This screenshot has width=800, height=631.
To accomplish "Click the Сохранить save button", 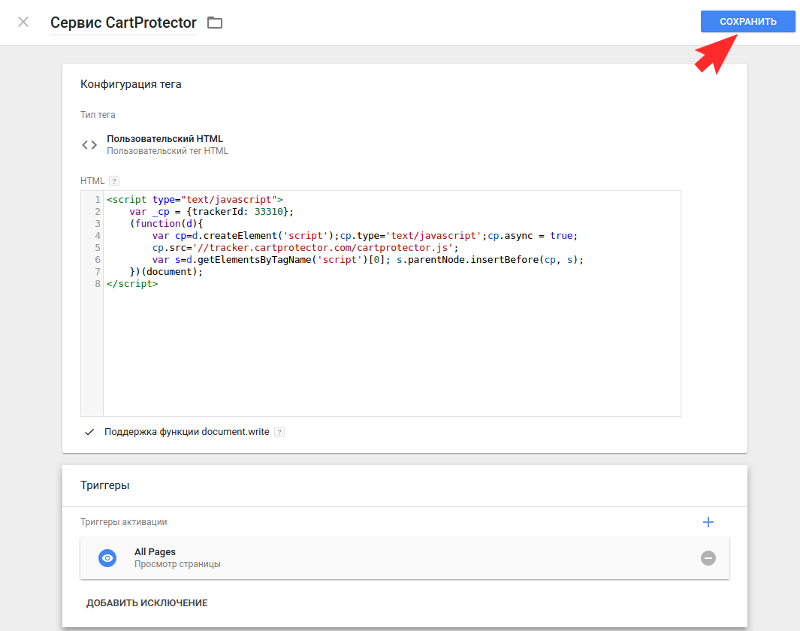I will (x=747, y=21).
